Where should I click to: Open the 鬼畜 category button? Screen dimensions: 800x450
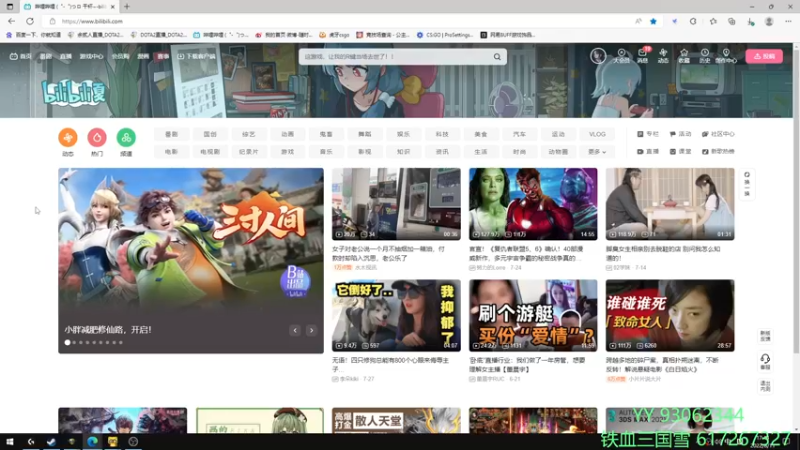326,134
